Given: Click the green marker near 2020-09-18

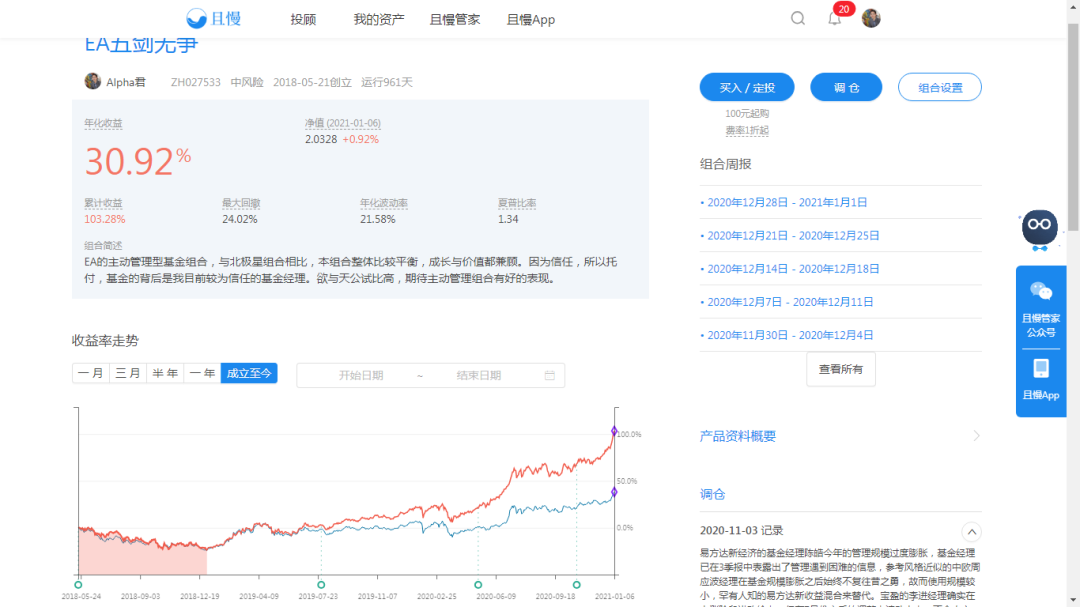Looking at the screenshot, I should point(577,584).
